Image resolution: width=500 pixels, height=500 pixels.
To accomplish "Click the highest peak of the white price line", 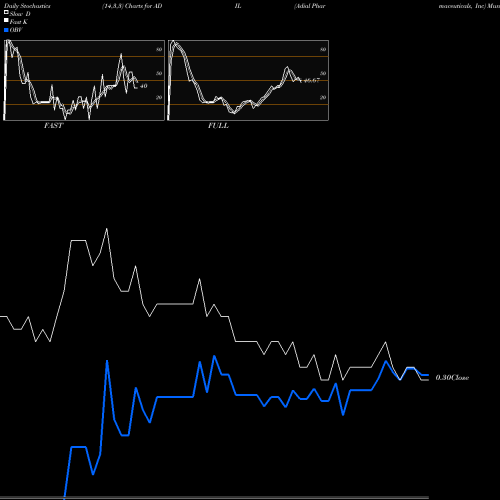I will [x=107, y=229].
